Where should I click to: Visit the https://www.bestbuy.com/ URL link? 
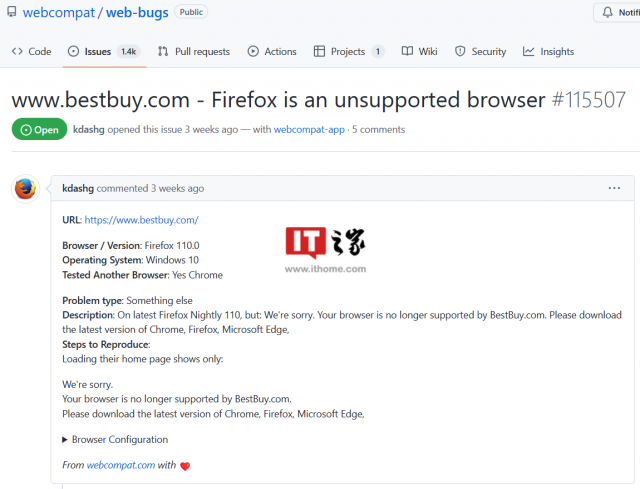point(141,220)
